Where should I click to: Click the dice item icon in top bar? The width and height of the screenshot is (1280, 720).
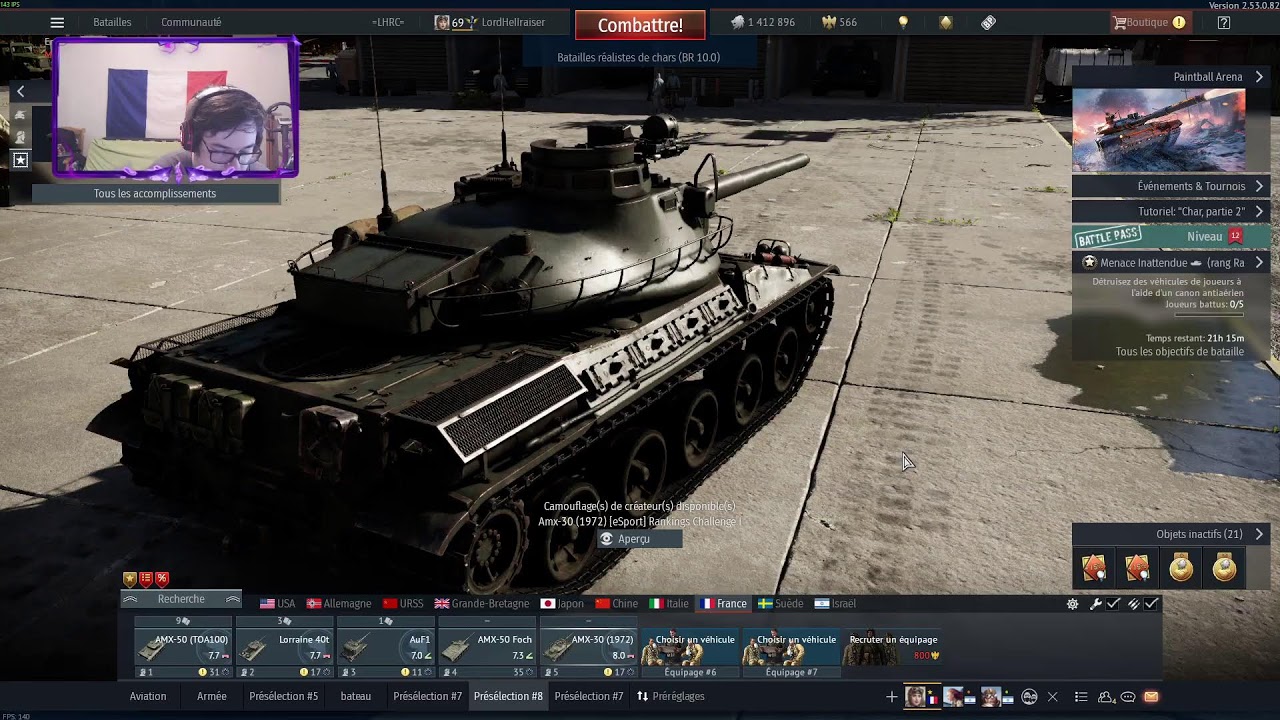[988, 22]
